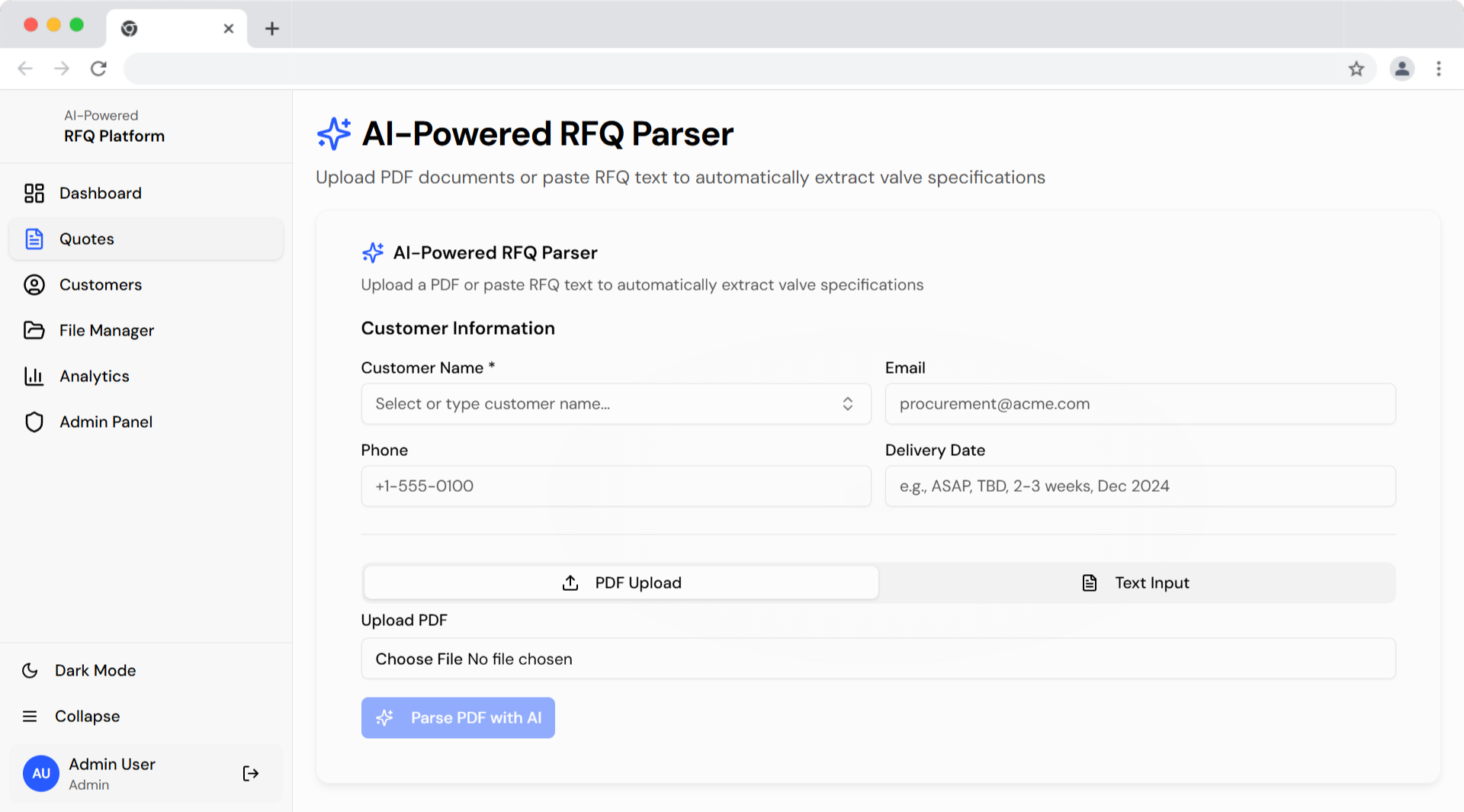Open the Admin Panel
Image resolution: width=1464 pixels, height=812 pixels.
[146, 422]
